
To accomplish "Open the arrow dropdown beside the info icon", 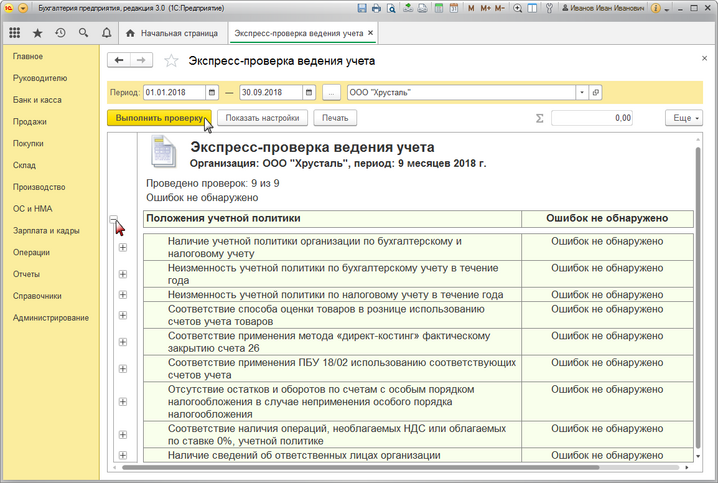I will [x=667, y=9].
